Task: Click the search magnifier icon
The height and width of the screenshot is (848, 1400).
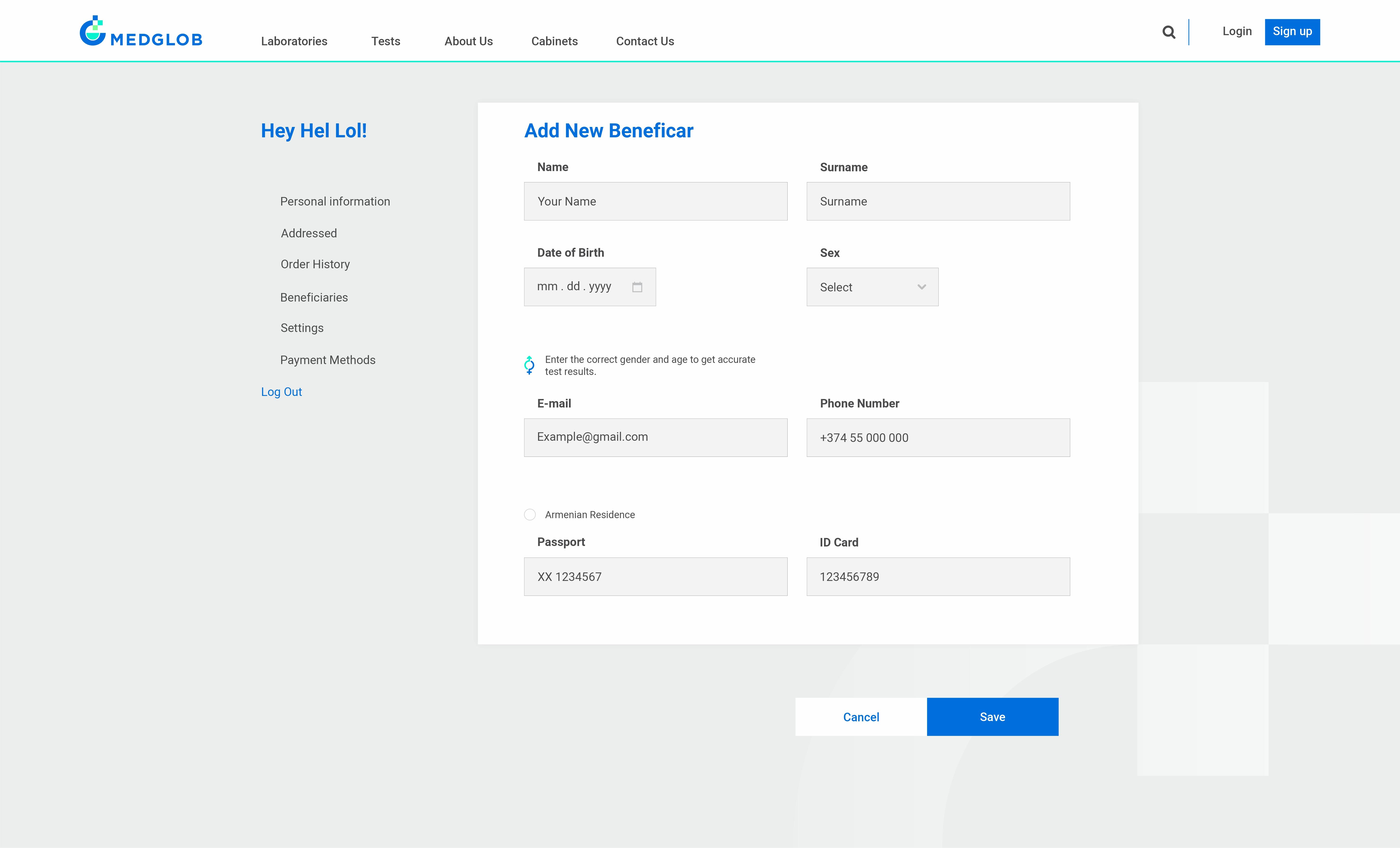Action: (1168, 32)
